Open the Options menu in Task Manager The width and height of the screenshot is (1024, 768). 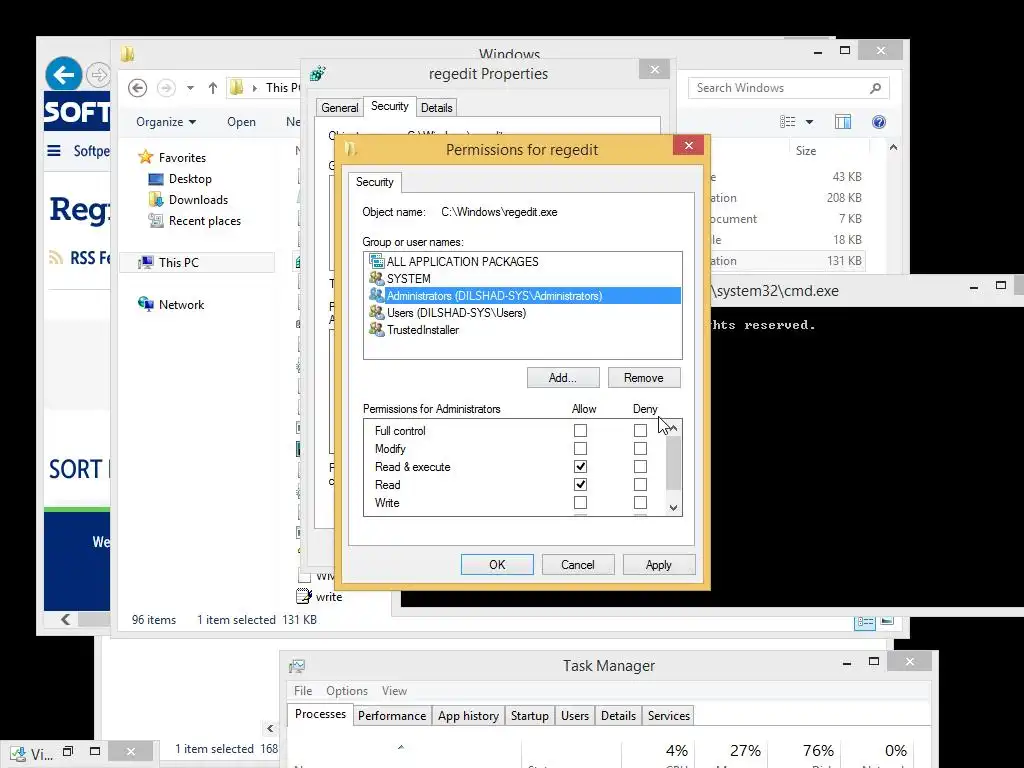coord(347,691)
